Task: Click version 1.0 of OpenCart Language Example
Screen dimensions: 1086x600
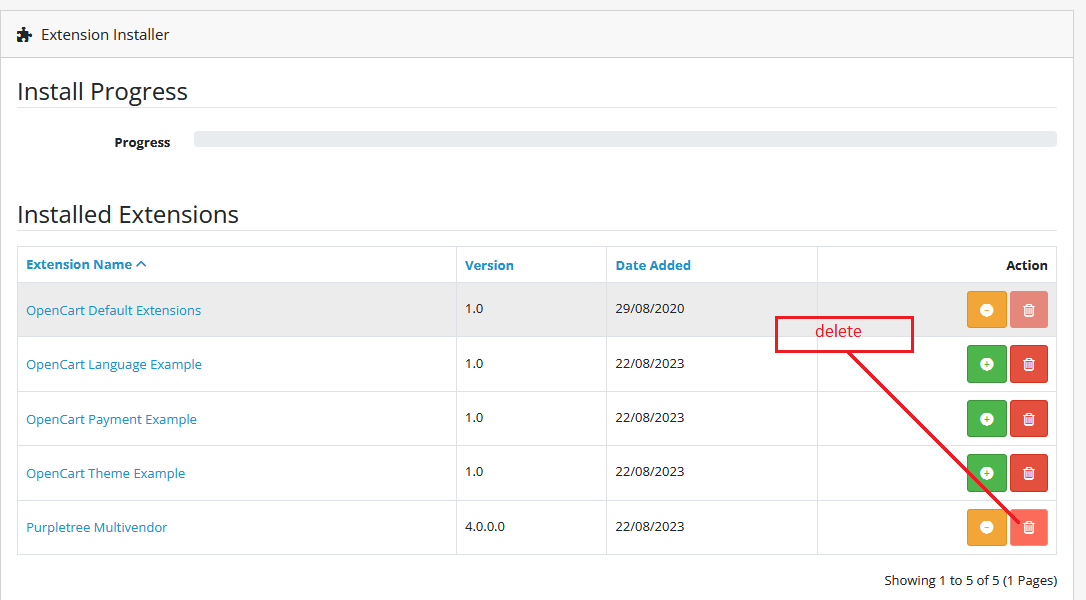Action: click(x=474, y=364)
